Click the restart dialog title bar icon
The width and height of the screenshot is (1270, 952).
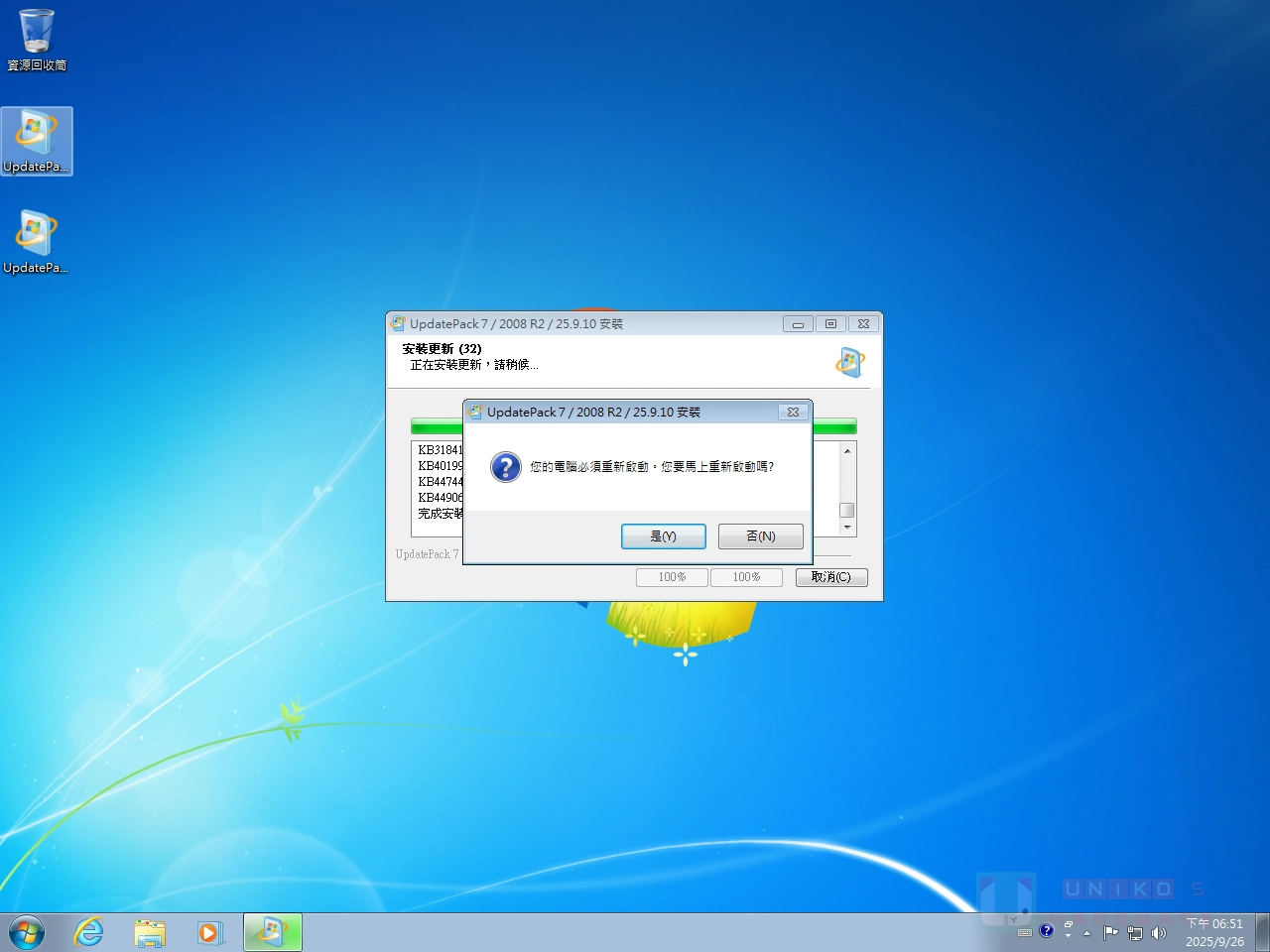[475, 412]
